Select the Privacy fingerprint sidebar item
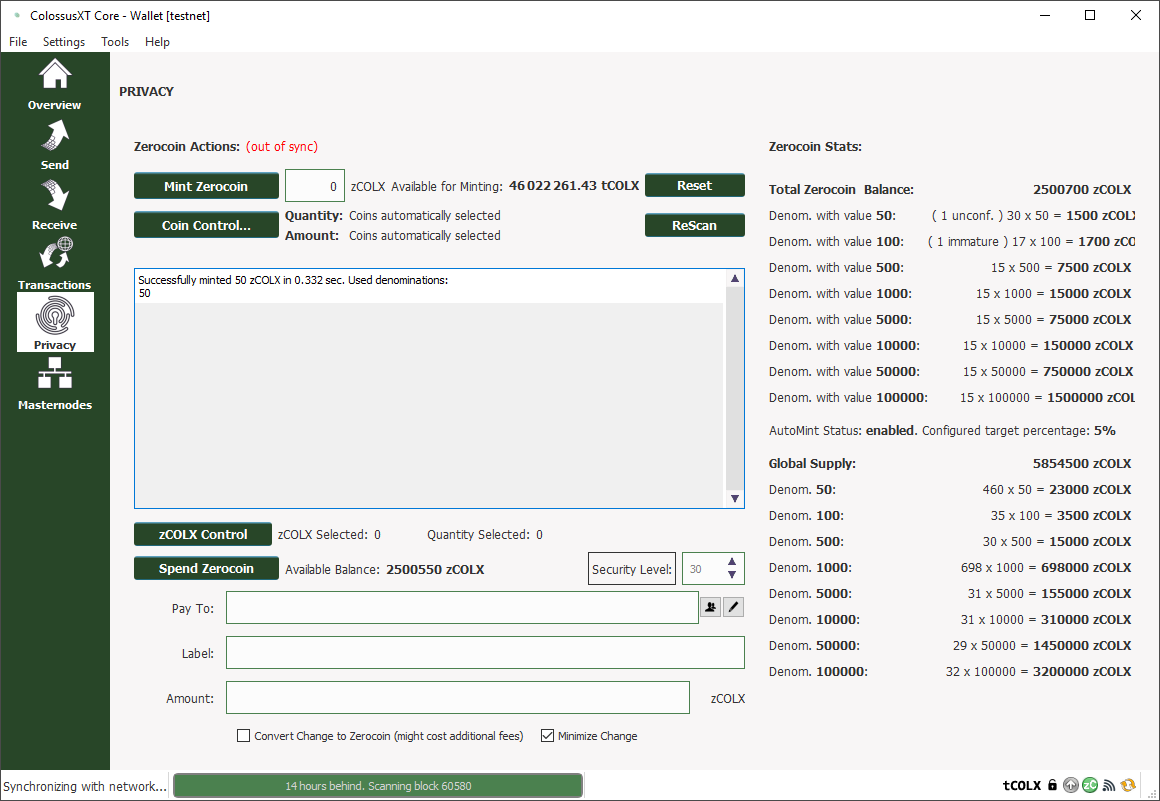Image resolution: width=1160 pixels, height=801 pixels. [55, 322]
